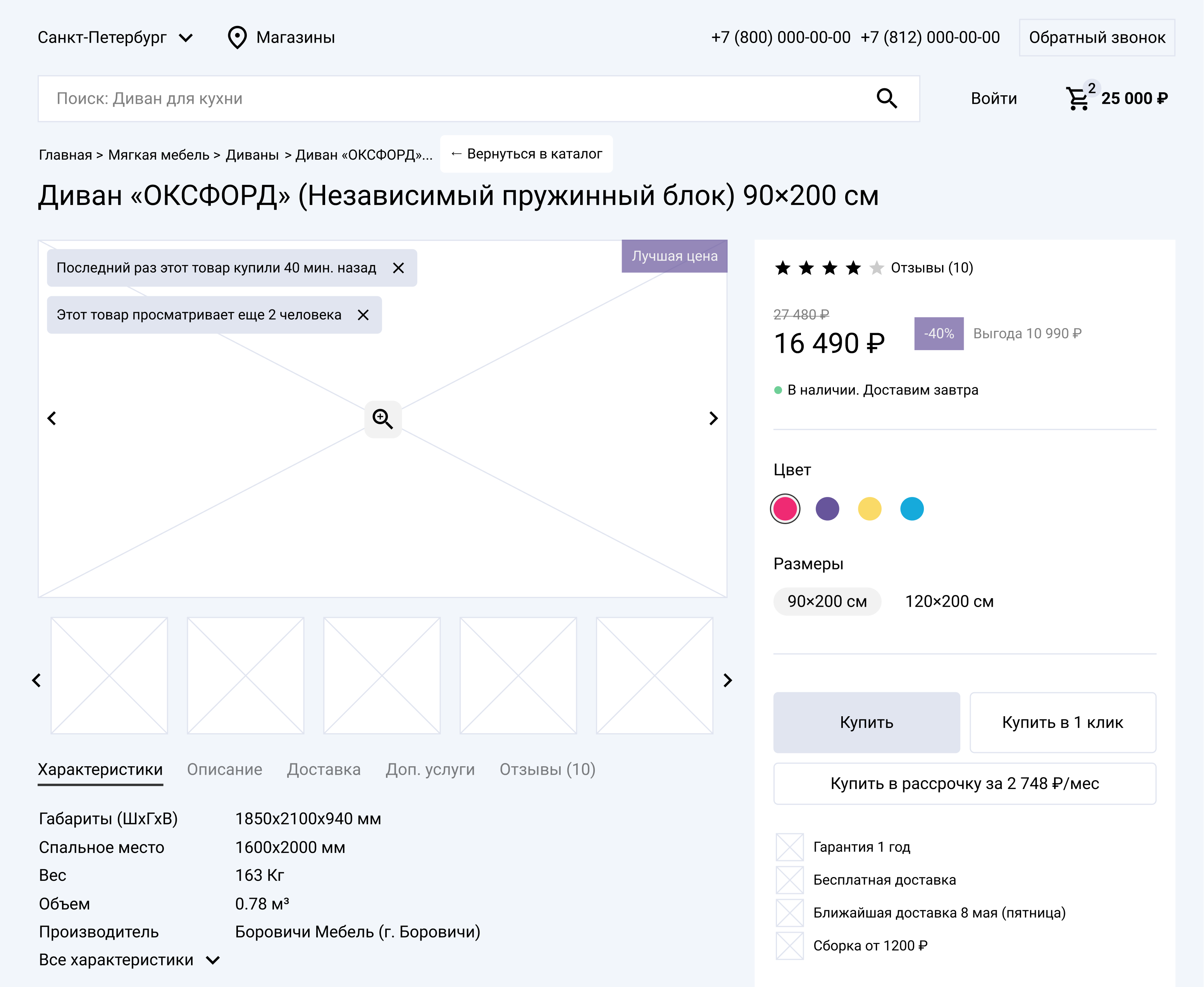Screen dimensions: 1204x987
Task: Close the viewers count notification
Action: pos(363,315)
